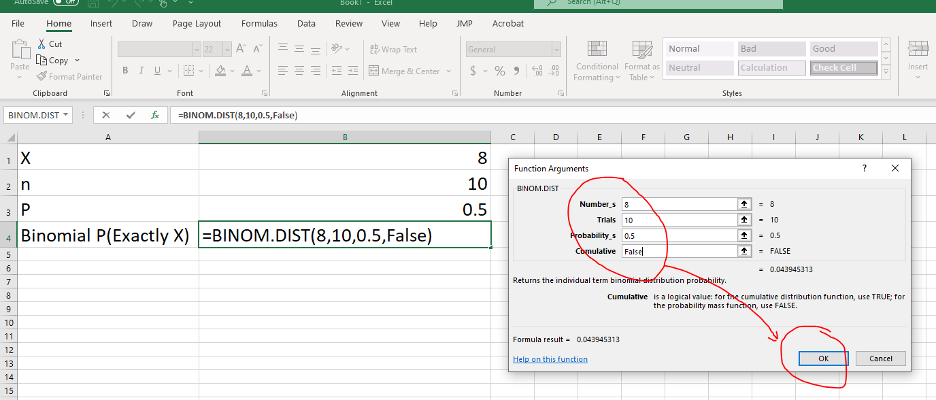This screenshot has width=936, height=400.
Task: Toggle Italic formatting
Action: (141, 71)
